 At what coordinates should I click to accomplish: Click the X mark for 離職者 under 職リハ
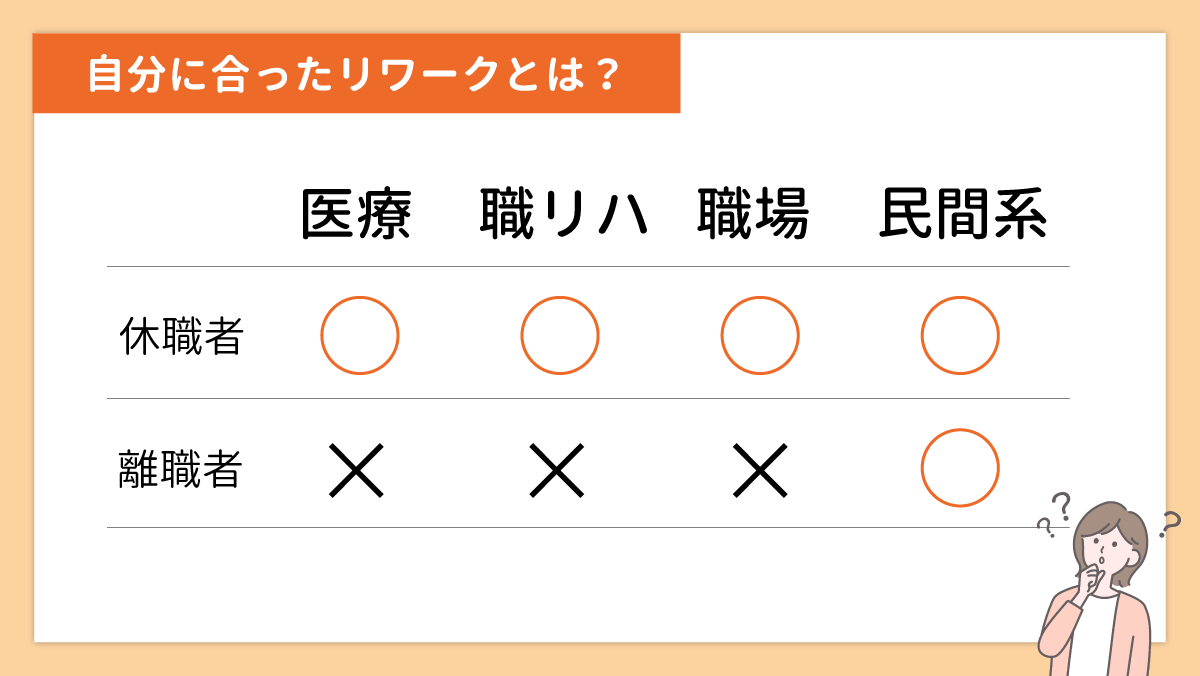pyautogui.click(x=557, y=470)
